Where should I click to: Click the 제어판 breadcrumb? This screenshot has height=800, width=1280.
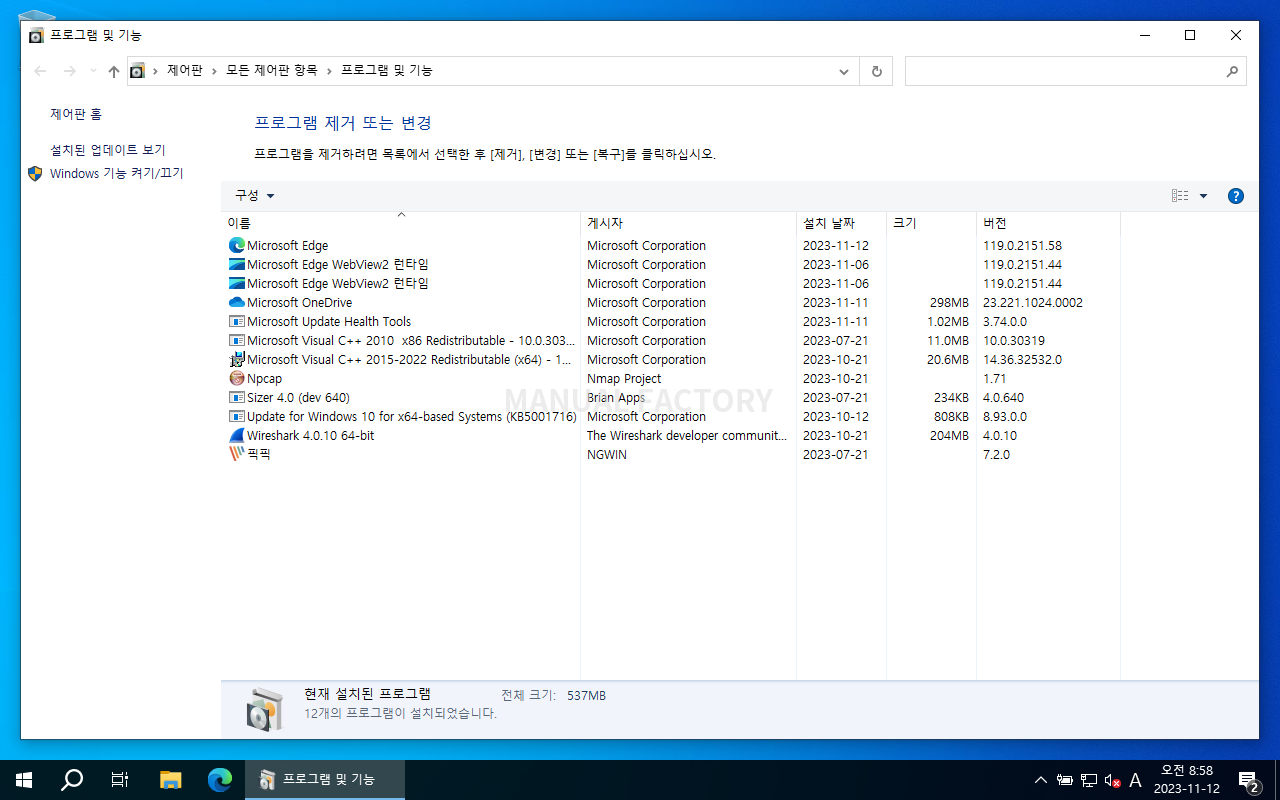point(184,71)
